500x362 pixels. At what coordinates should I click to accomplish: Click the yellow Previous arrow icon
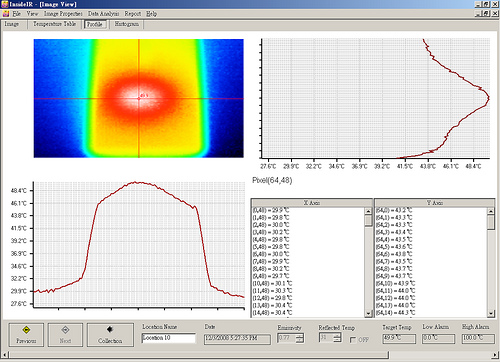26,330
